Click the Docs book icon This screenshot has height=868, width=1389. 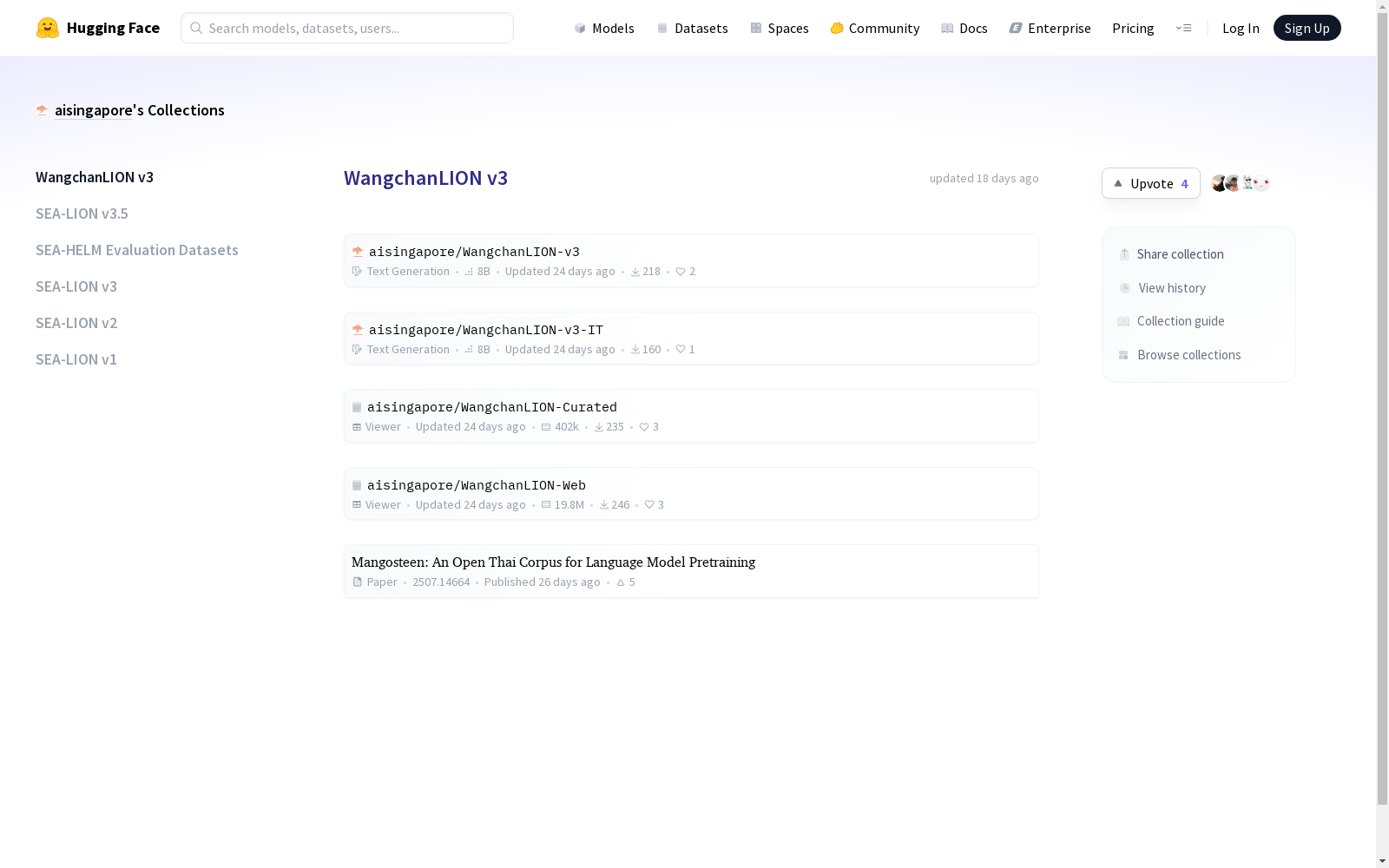click(x=947, y=28)
